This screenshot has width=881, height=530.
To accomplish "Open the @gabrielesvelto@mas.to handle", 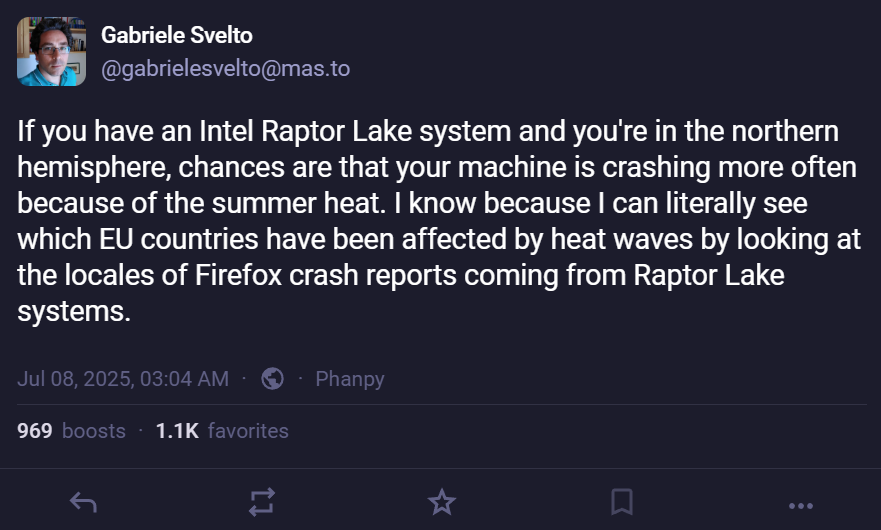I will tap(225, 68).
